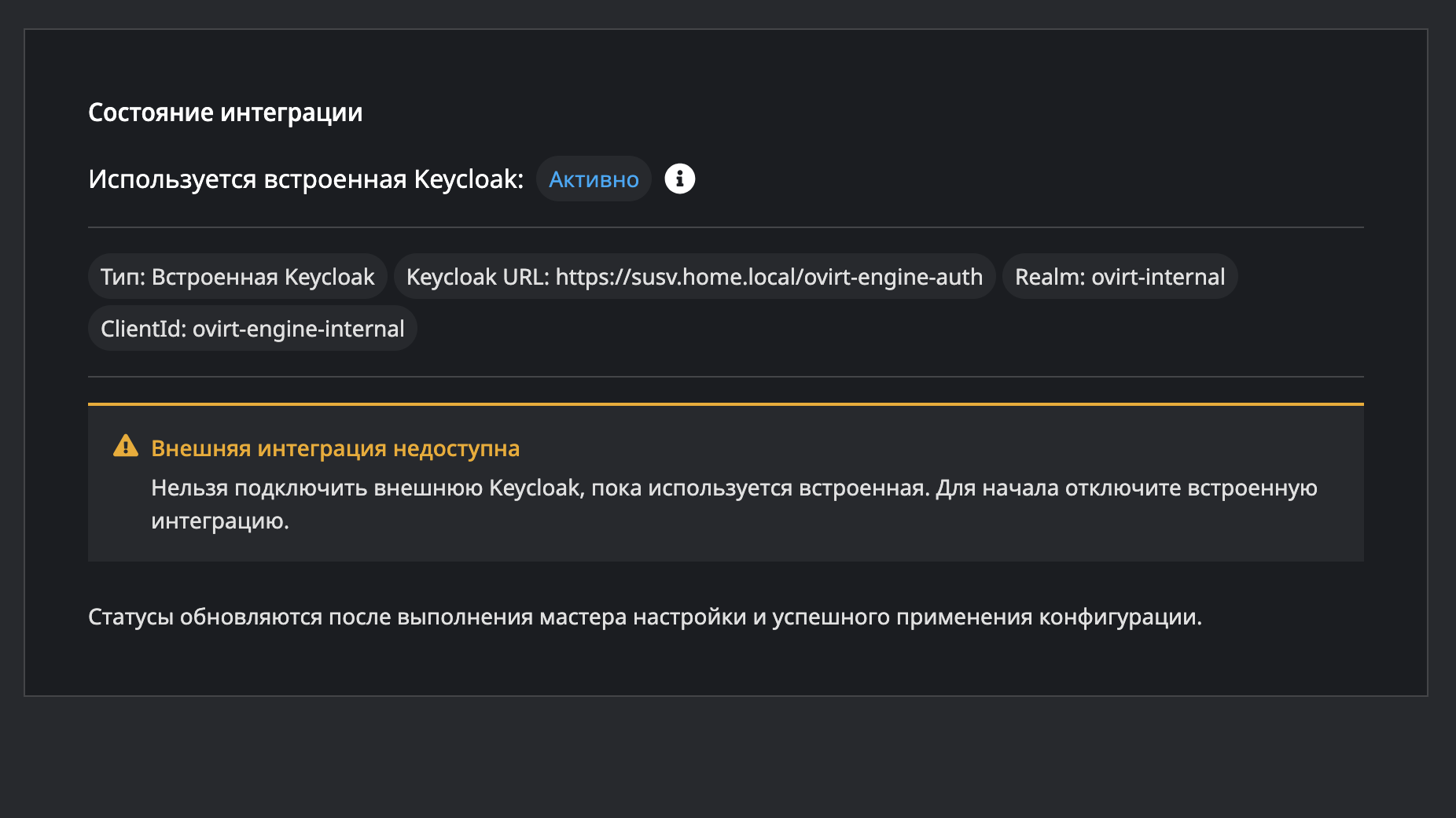
Task: Click the Состояние интеграции heading
Action: 225,112
